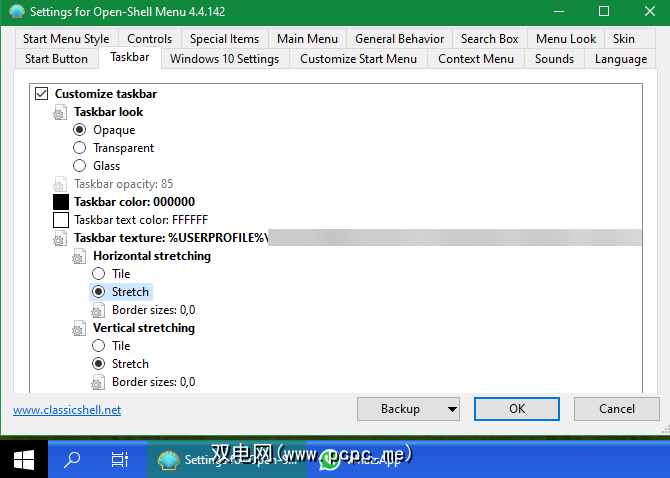Open the Menu Look tab
Viewport: 670px width, 478px height.
566,39
